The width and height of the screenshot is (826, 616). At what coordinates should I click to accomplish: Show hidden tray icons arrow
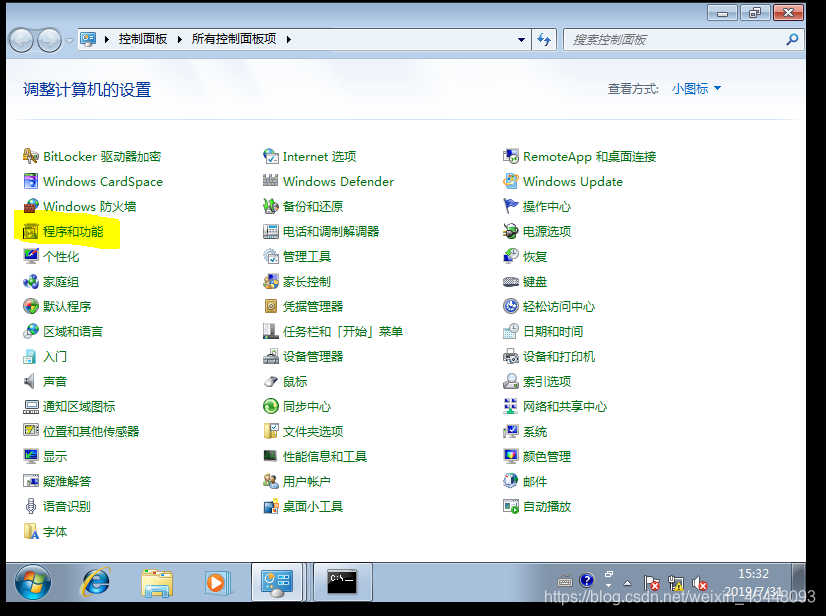pos(627,583)
